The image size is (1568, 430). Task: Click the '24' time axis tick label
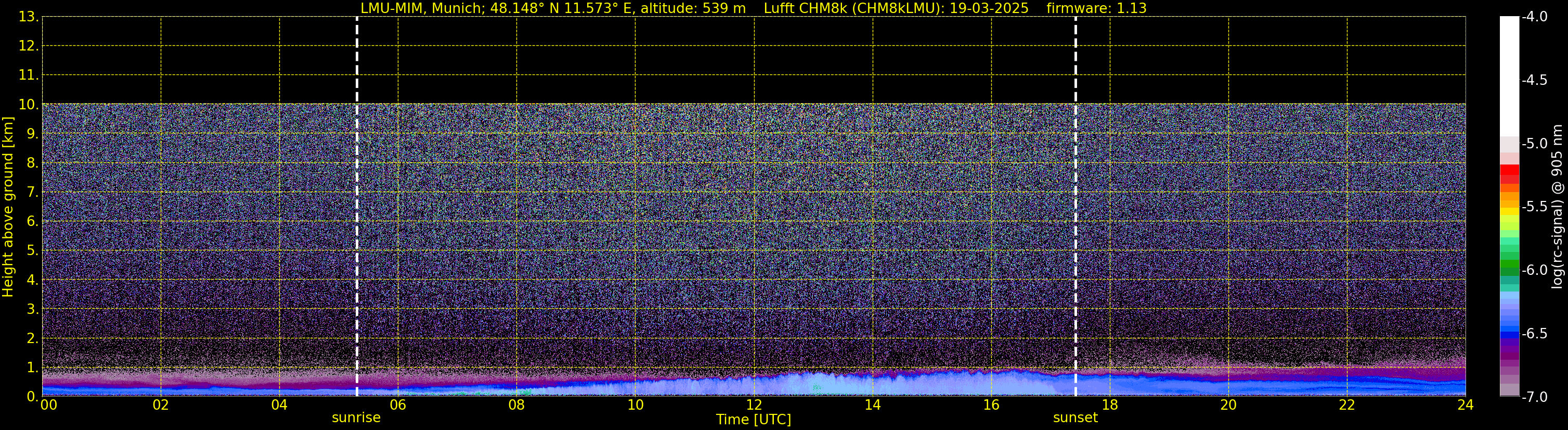(1466, 405)
